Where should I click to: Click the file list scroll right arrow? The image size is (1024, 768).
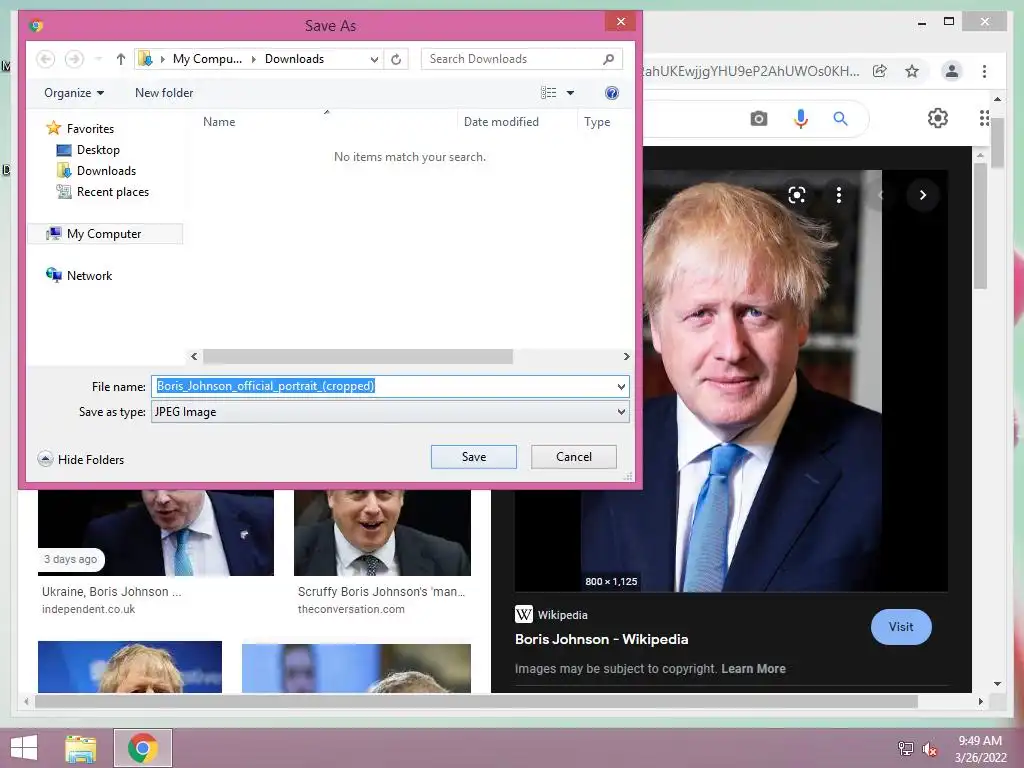tap(626, 357)
